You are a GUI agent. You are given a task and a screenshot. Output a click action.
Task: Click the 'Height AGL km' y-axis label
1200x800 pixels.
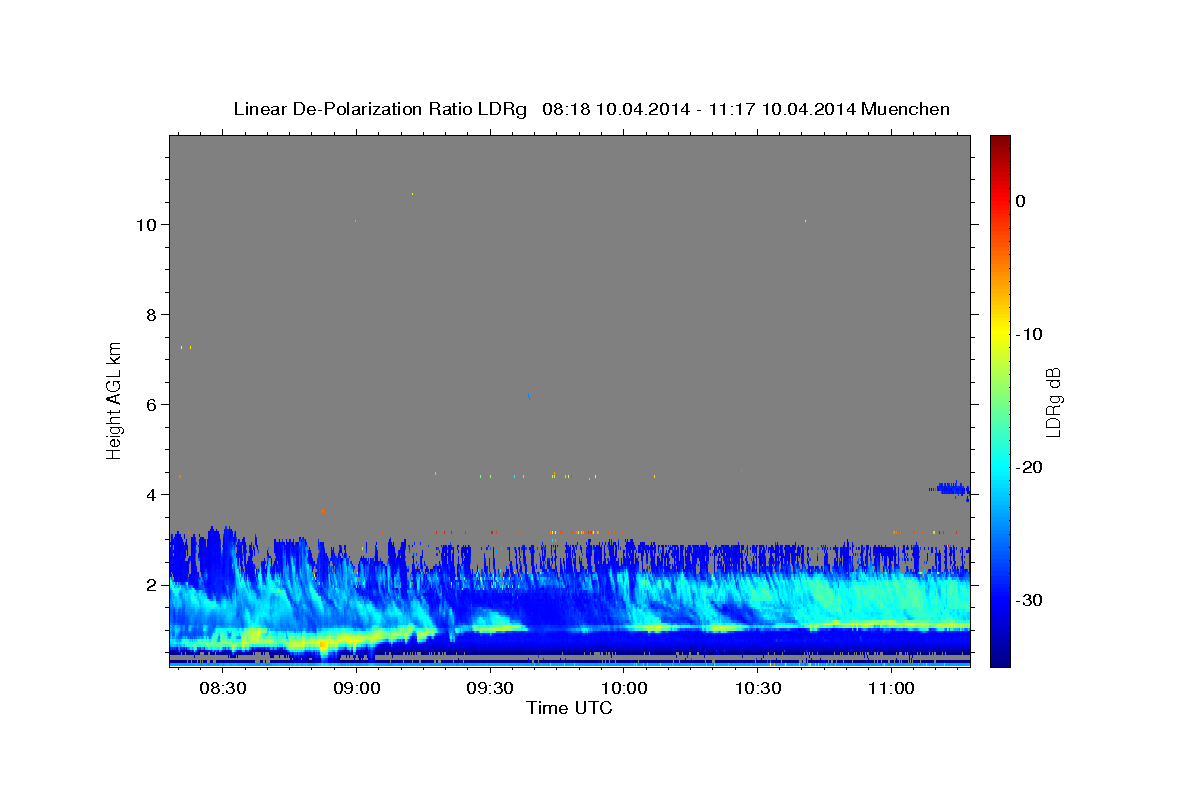point(114,400)
